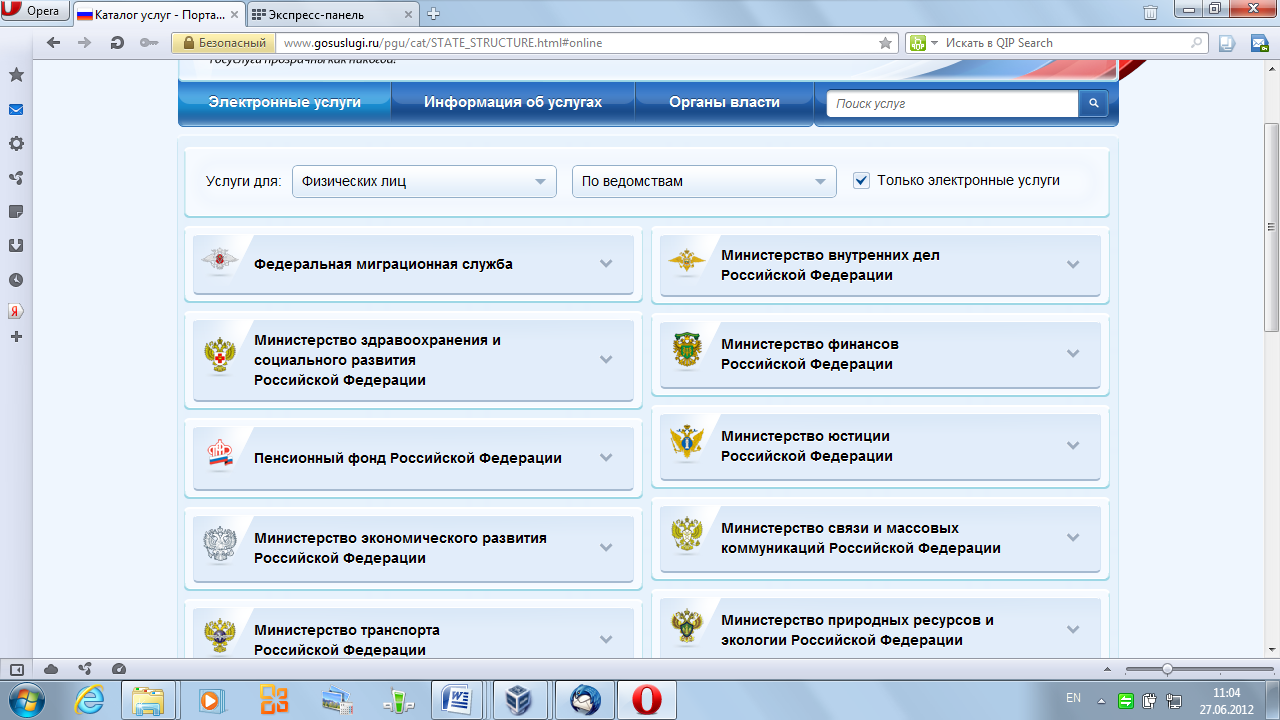This screenshot has width=1280, height=720.
Task: Show hidden system tray icons arrow
Action: point(1101,700)
